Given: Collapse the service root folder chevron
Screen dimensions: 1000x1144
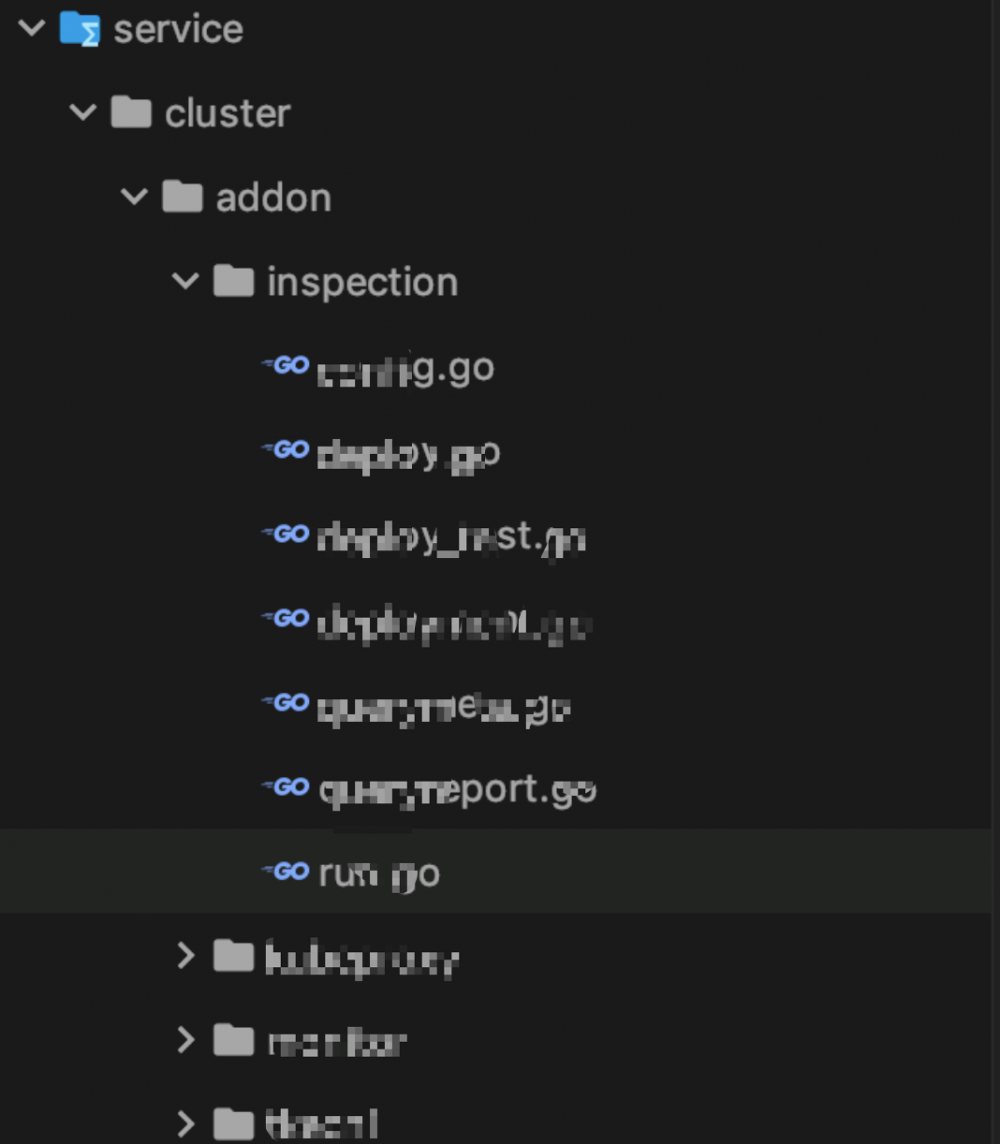Looking at the screenshot, I should [x=32, y=28].
